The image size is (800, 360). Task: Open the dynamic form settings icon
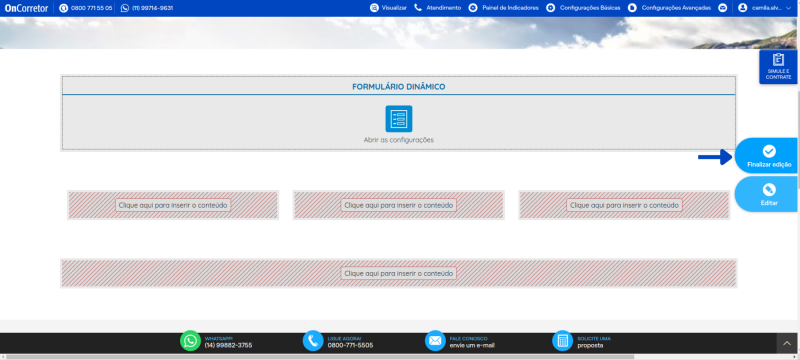[398, 119]
